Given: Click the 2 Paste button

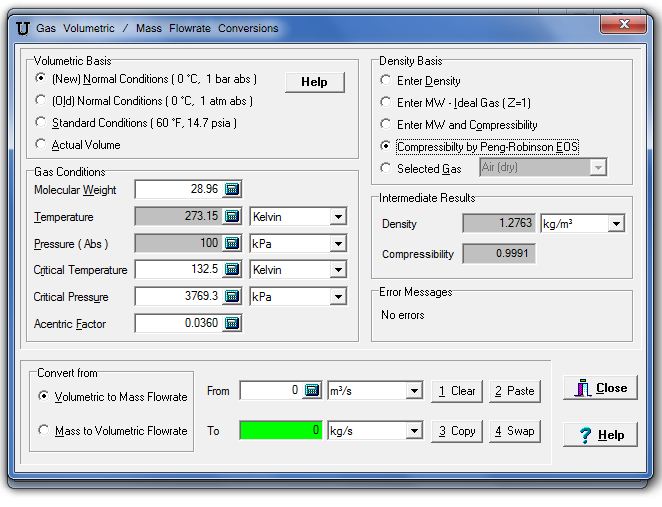Looking at the screenshot, I should [515, 391].
